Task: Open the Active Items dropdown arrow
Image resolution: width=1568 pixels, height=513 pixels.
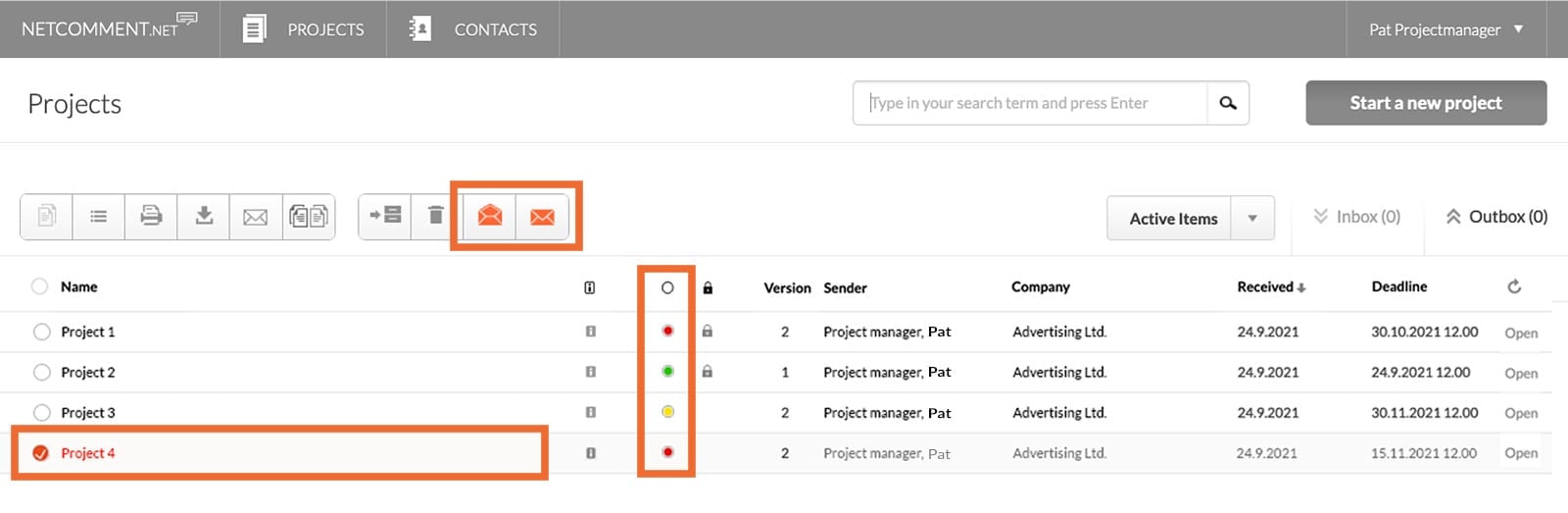Action: tap(1251, 218)
